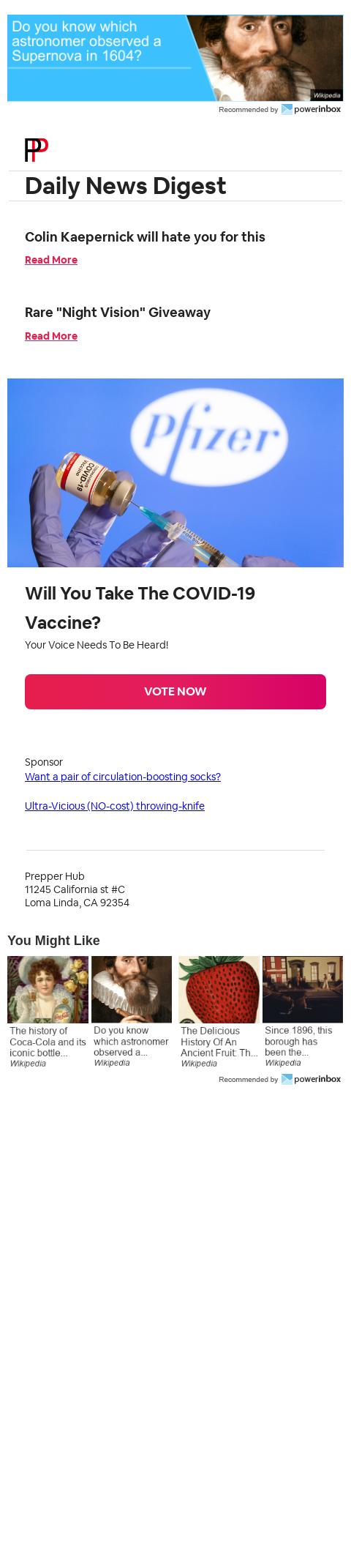Viewport: 351px width, 1568px height.
Task: Click the Will You Take The COVID-19 Vaccine heading
Action: pyautogui.click(x=140, y=608)
